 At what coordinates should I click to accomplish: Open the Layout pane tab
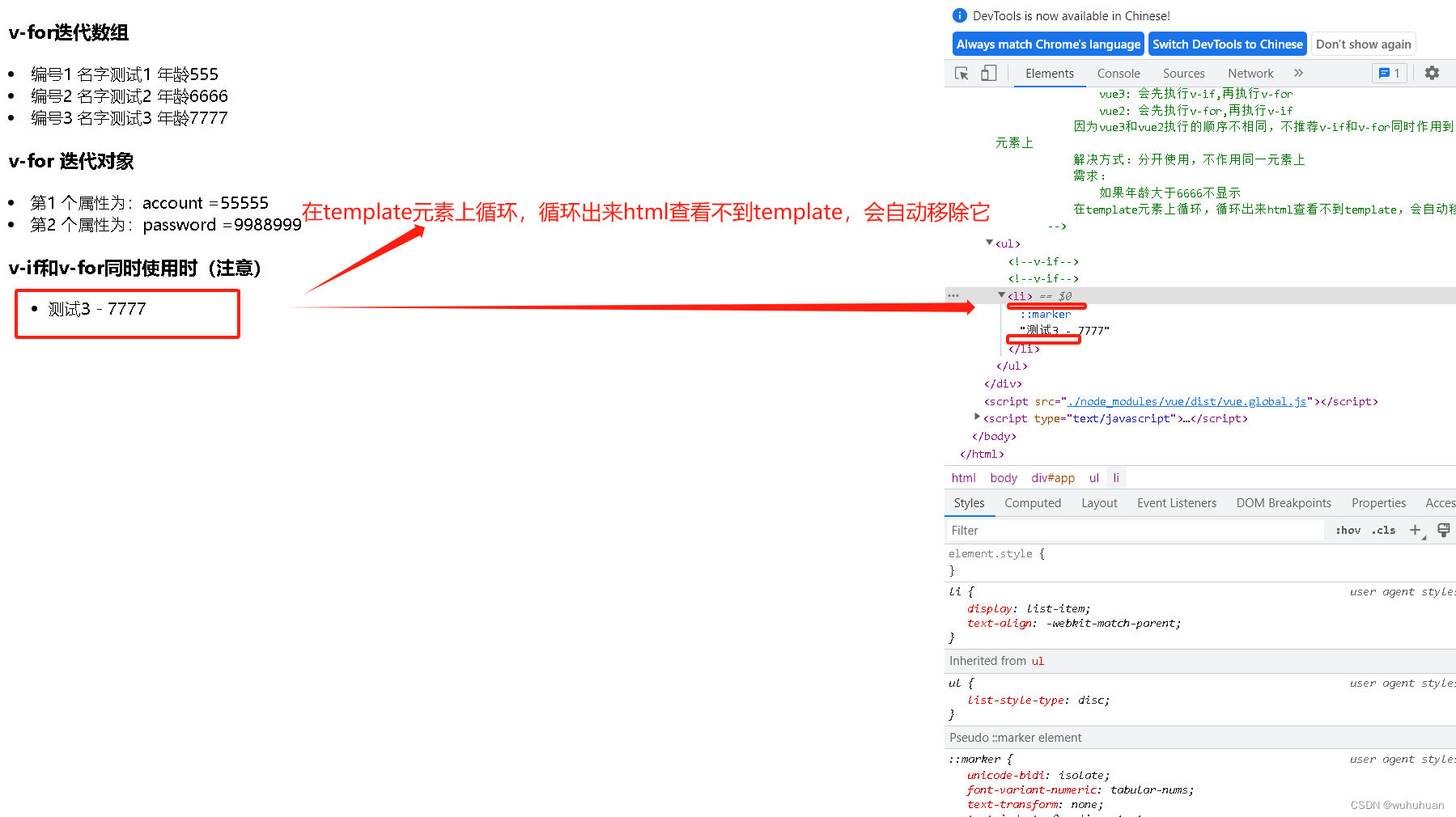pyautogui.click(x=1099, y=502)
